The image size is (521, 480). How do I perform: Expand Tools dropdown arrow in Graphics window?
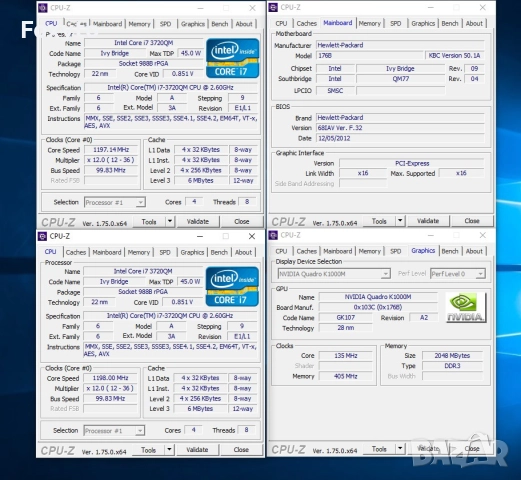(400, 449)
